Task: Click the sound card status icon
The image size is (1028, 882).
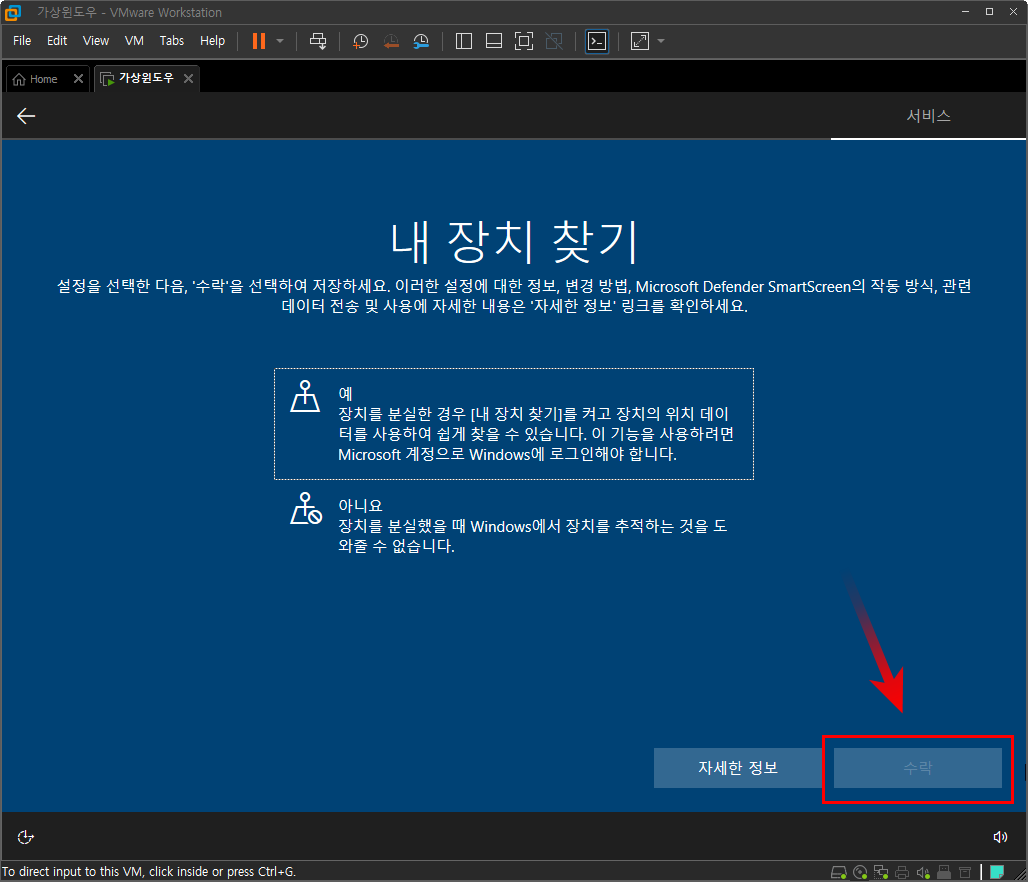Action: click(x=923, y=872)
